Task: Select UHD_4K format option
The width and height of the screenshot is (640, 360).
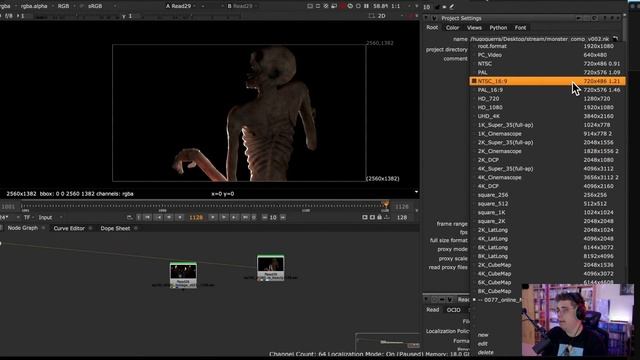Action: coord(547,116)
